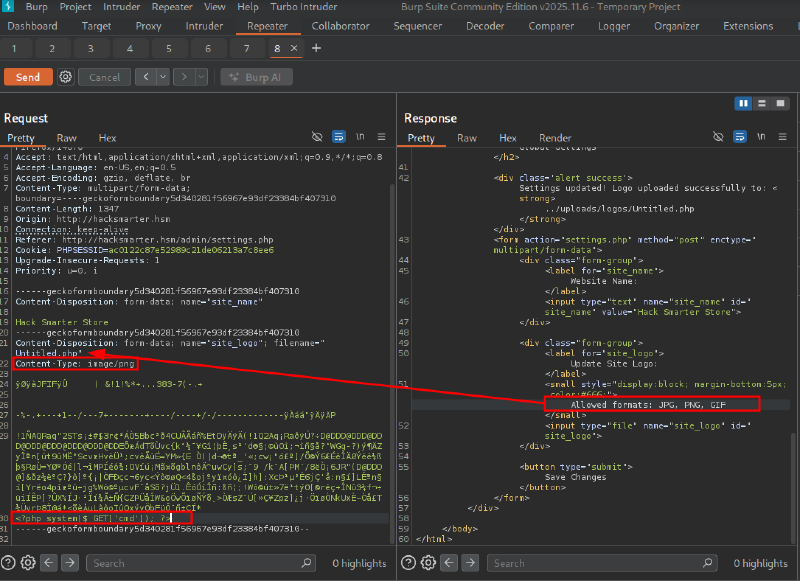The height and width of the screenshot is (581, 800).
Task: Select Repeater tab 1
Action: click(14, 48)
